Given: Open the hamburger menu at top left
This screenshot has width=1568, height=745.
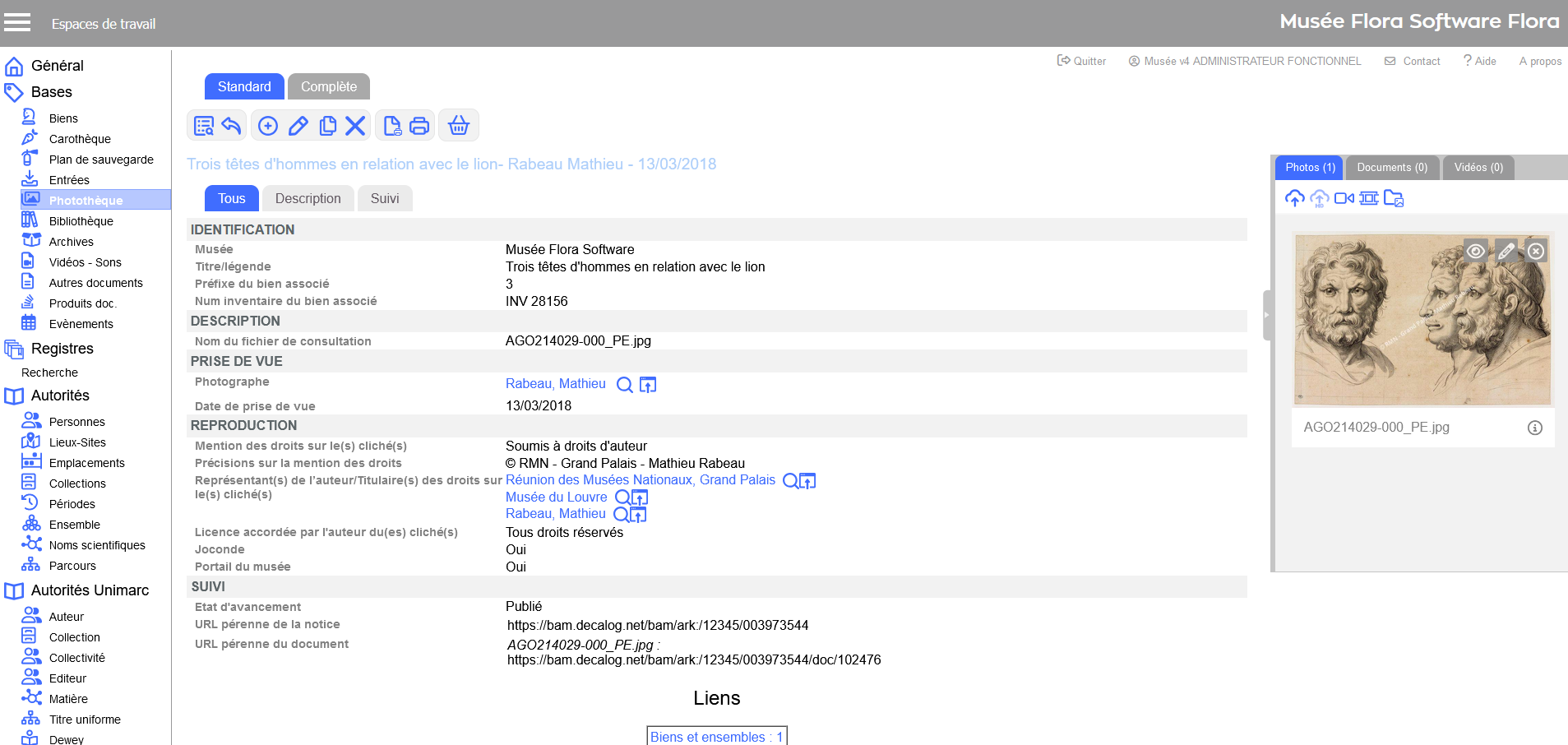Looking at the screenshot, I should click(17, 23).
